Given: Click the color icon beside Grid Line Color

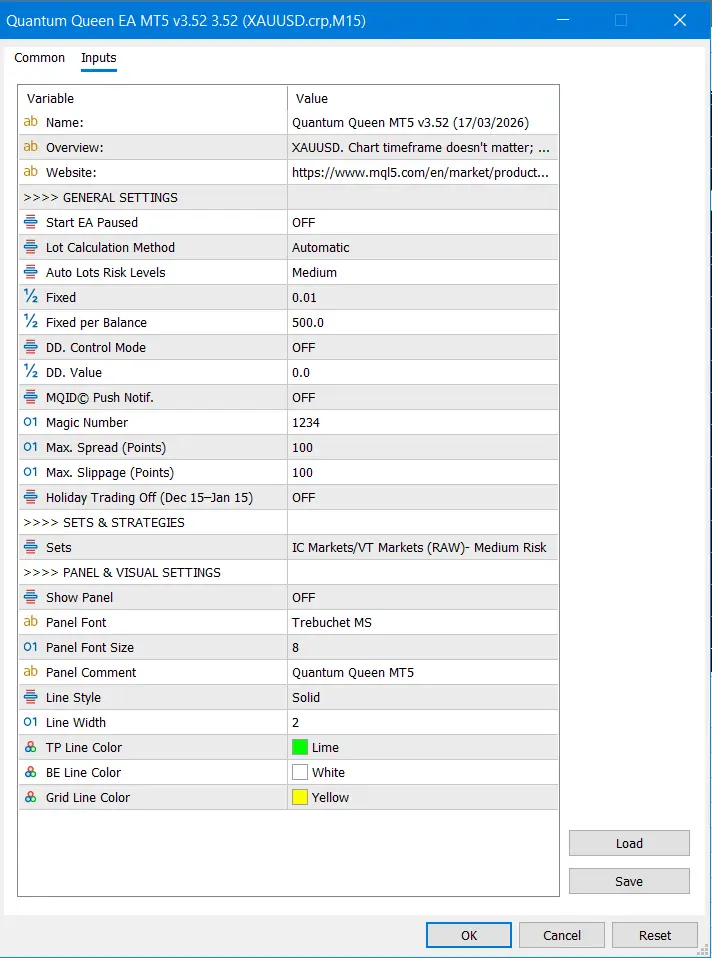Looking at the screenshot, I should pos(31,797).
